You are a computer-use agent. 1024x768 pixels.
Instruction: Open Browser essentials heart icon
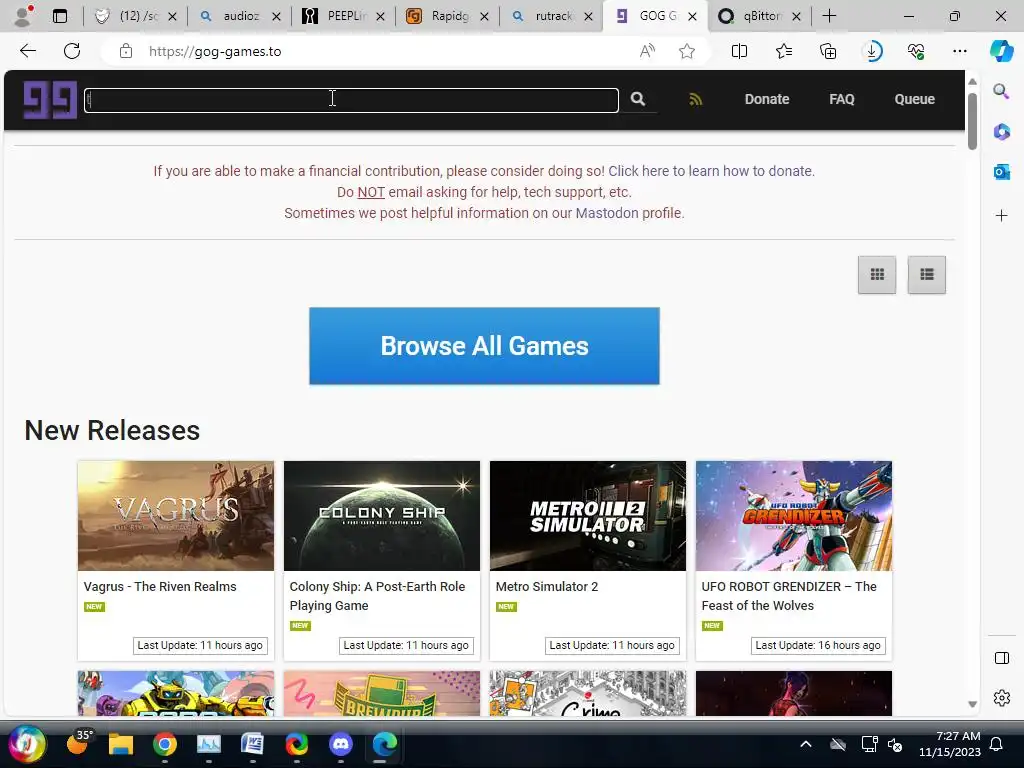[916, 51]
